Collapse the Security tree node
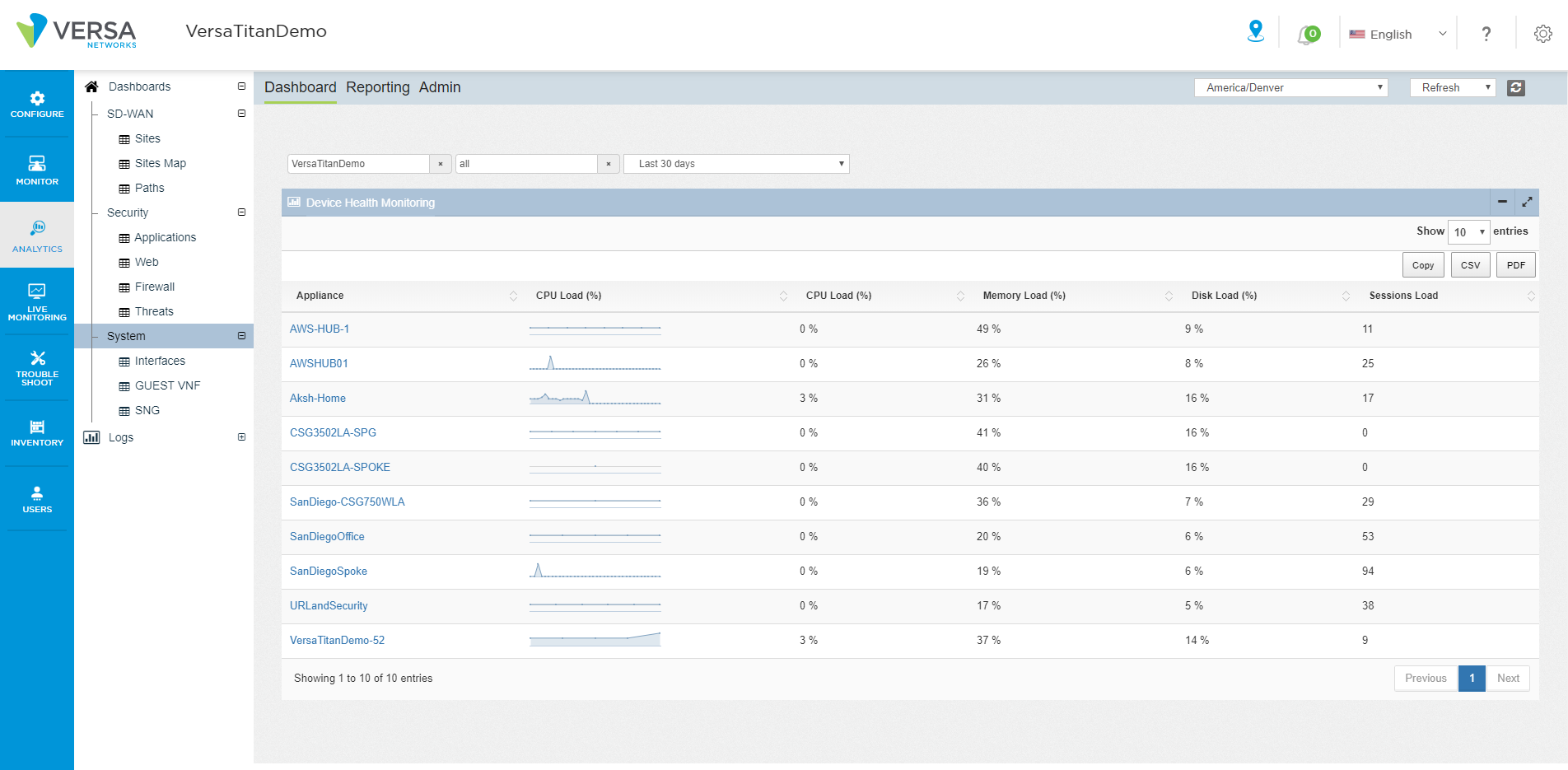 [241, 212]
